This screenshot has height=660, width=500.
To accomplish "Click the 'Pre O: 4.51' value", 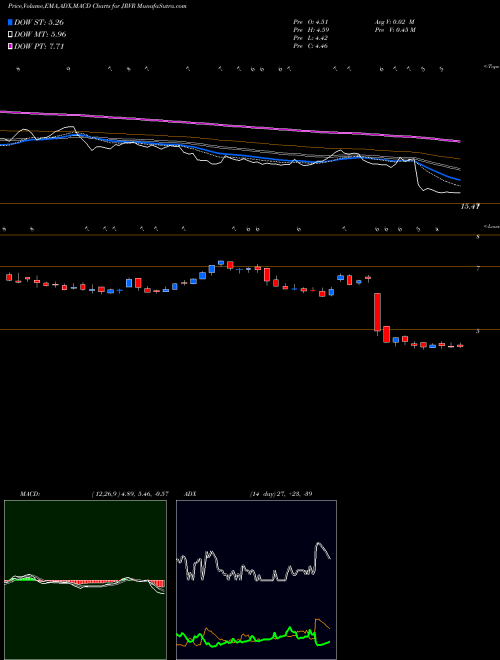I will pos(311,22).
